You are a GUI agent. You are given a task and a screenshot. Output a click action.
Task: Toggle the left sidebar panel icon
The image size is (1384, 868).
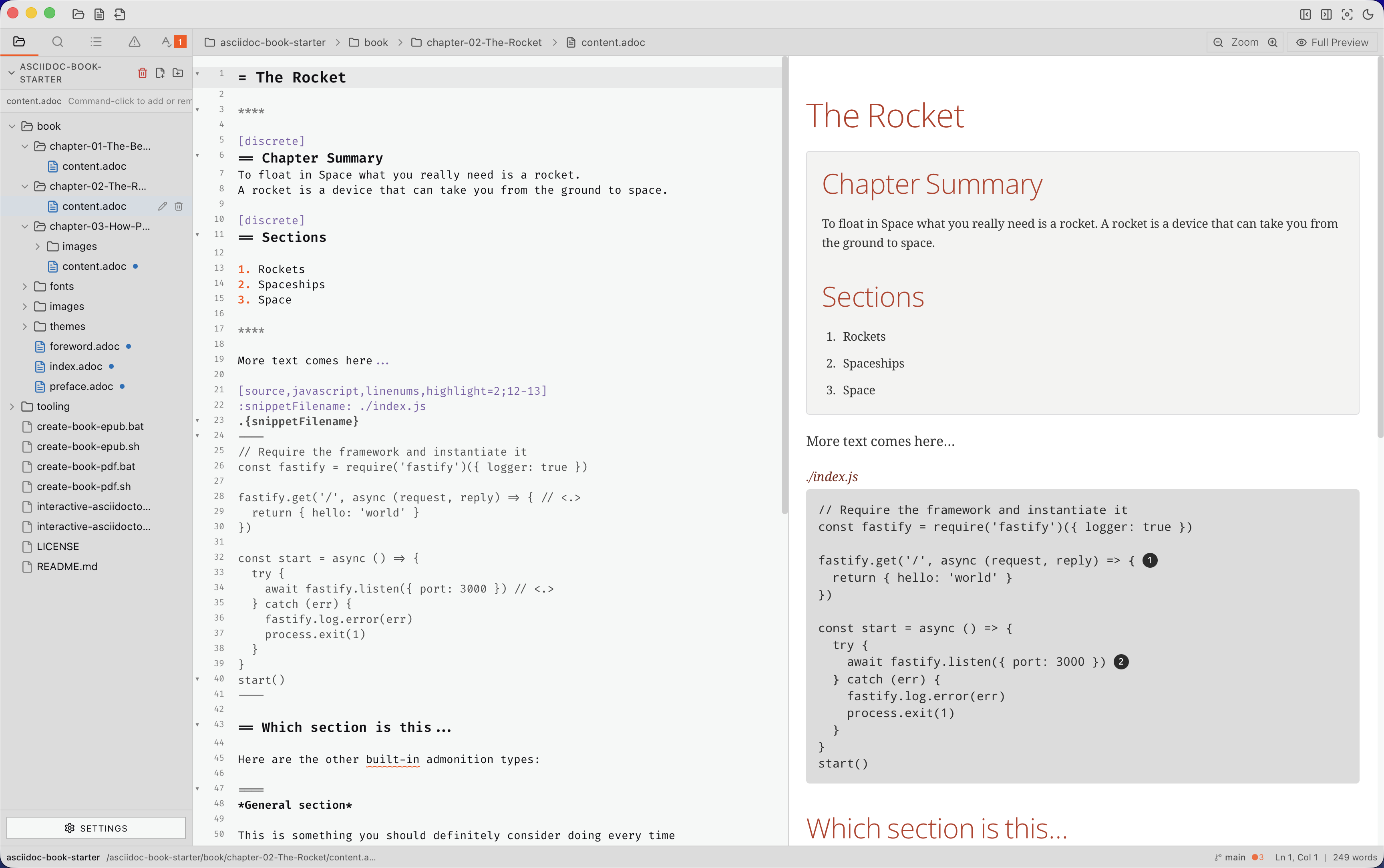[1306, 14]
